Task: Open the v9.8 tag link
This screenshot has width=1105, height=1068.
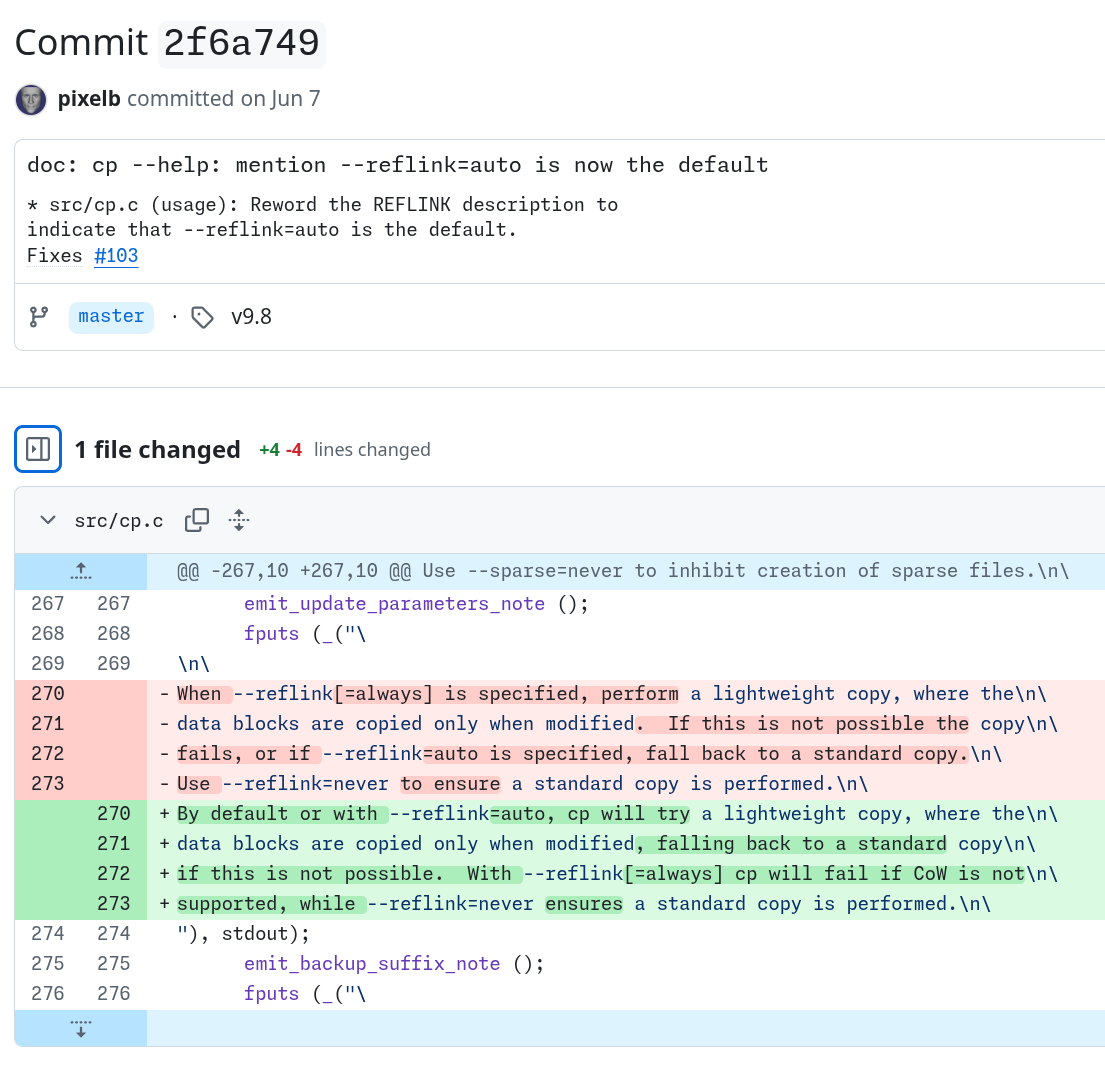Action: (251, 317)
